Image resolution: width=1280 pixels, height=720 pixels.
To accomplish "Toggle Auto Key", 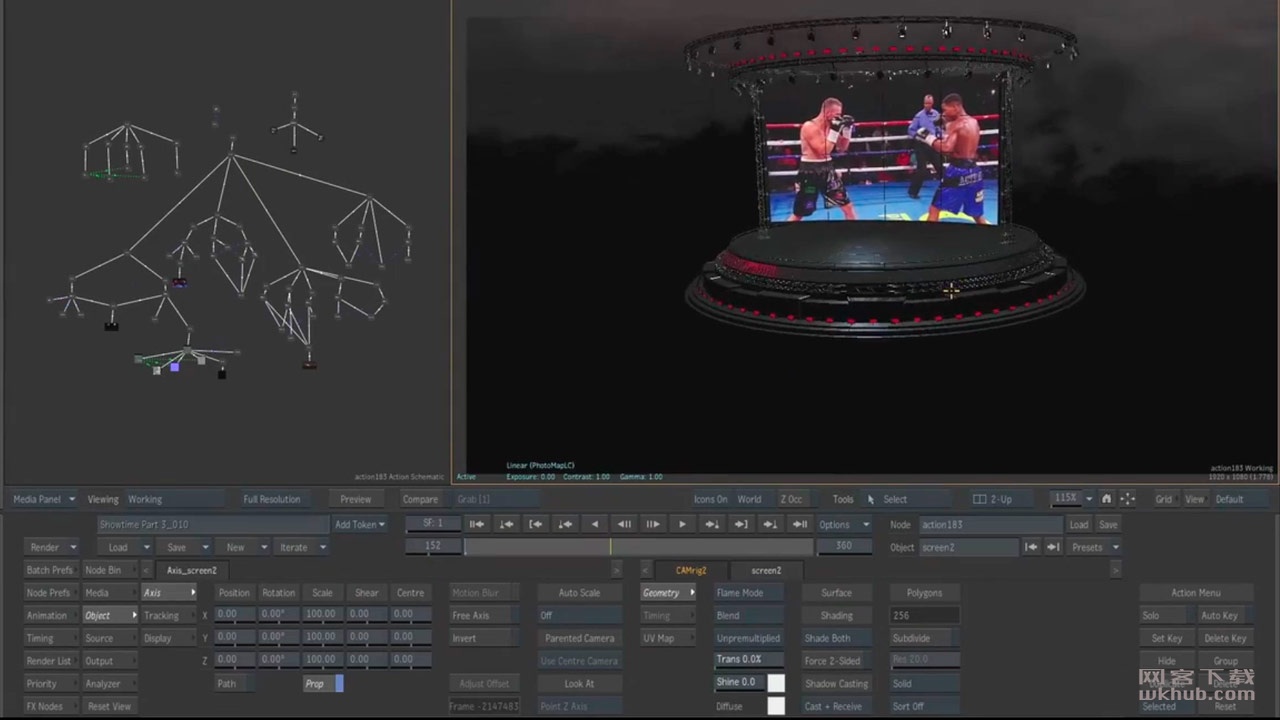I will [x=1225, y=616].
